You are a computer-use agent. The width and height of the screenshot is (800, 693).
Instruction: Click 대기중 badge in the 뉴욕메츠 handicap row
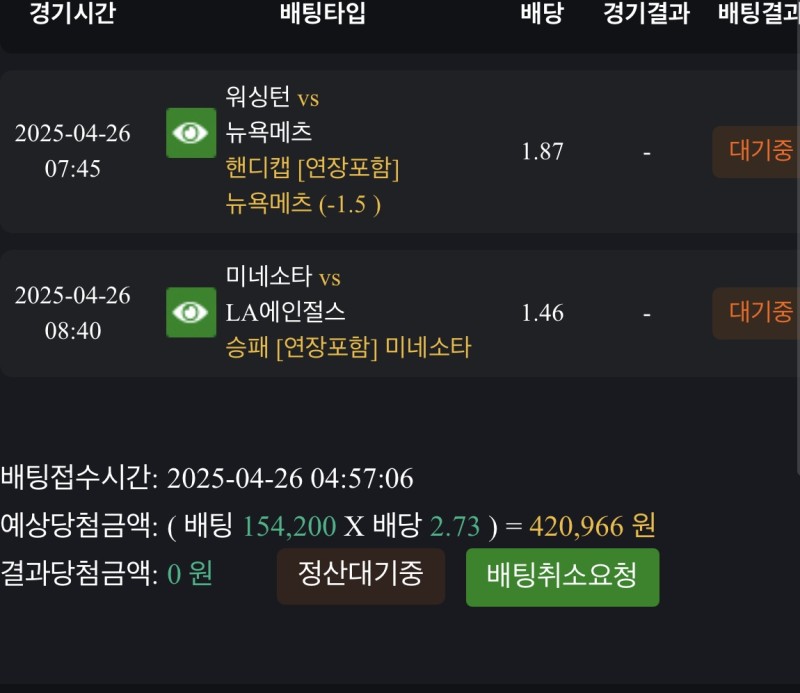[758, 152]
